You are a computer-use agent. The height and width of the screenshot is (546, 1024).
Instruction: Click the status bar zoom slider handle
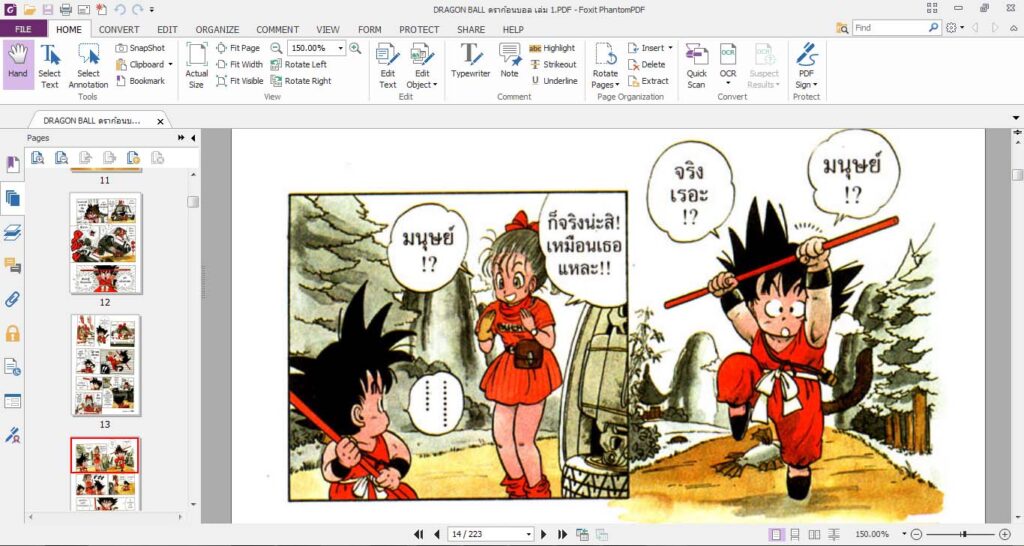(x=964, y=534)
